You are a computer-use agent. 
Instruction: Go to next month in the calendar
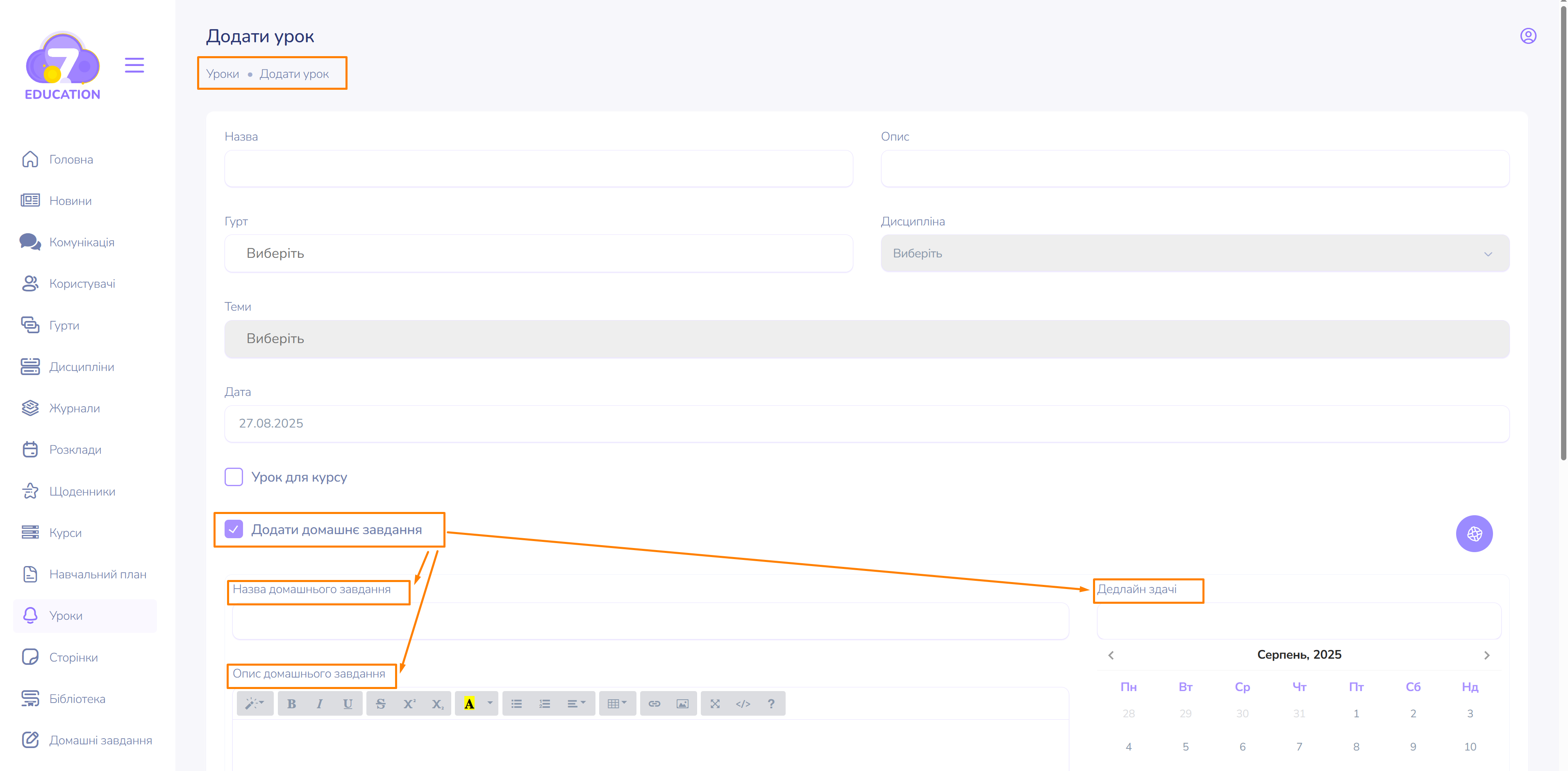tap(1486, 655)
